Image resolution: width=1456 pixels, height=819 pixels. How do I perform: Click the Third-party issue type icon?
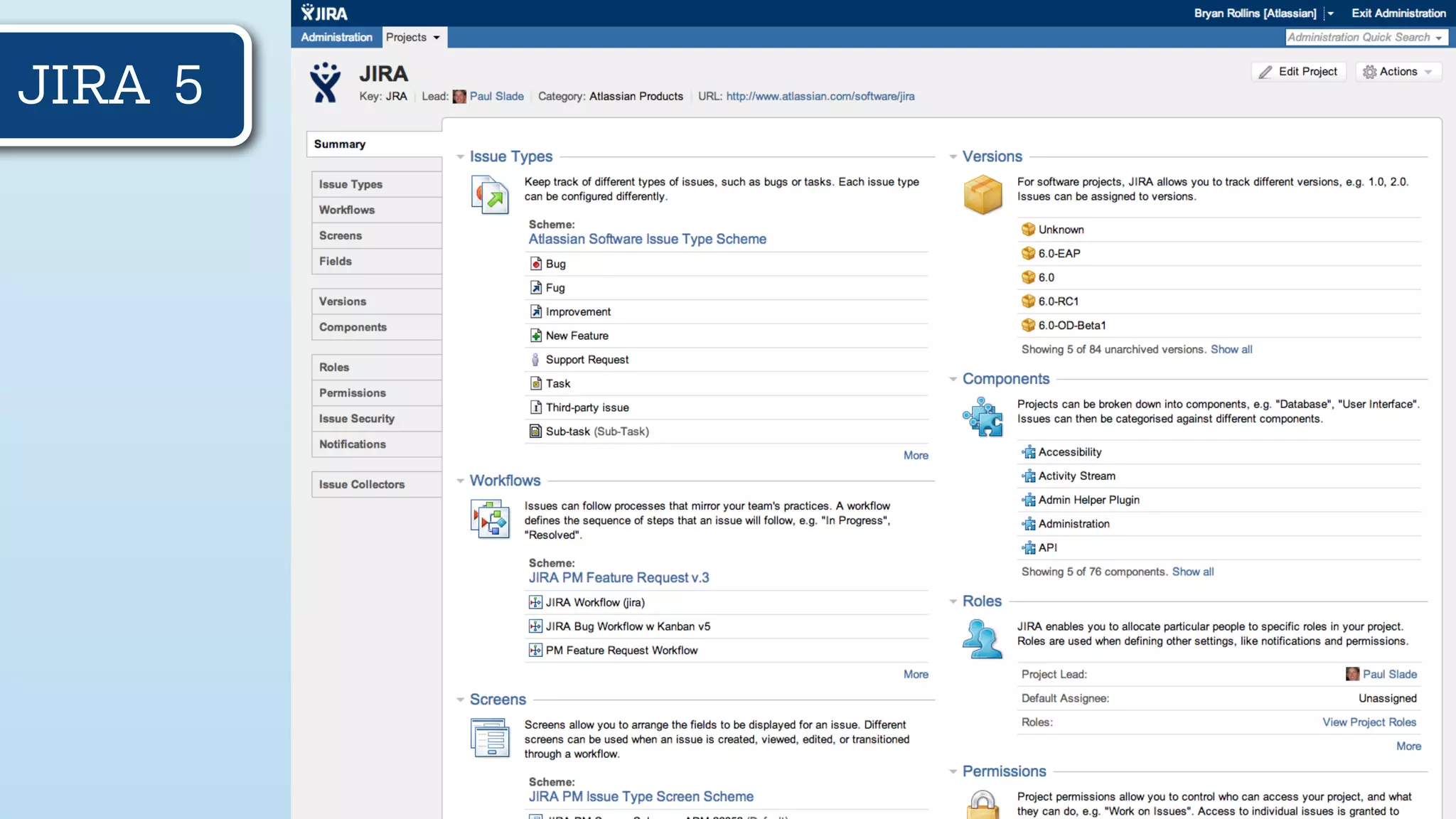(536, 407)
